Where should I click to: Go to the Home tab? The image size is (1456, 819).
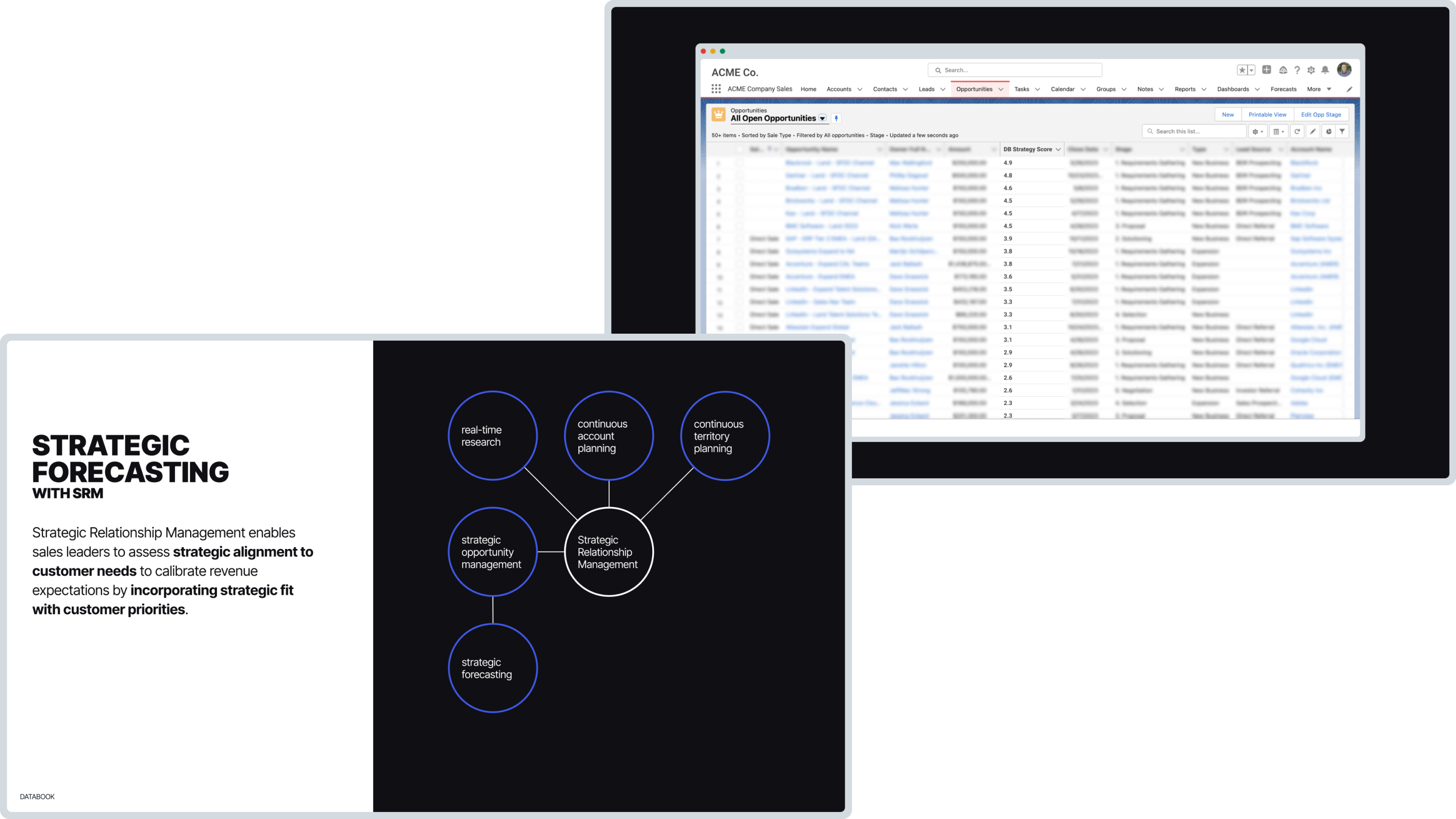pos(808,89)
